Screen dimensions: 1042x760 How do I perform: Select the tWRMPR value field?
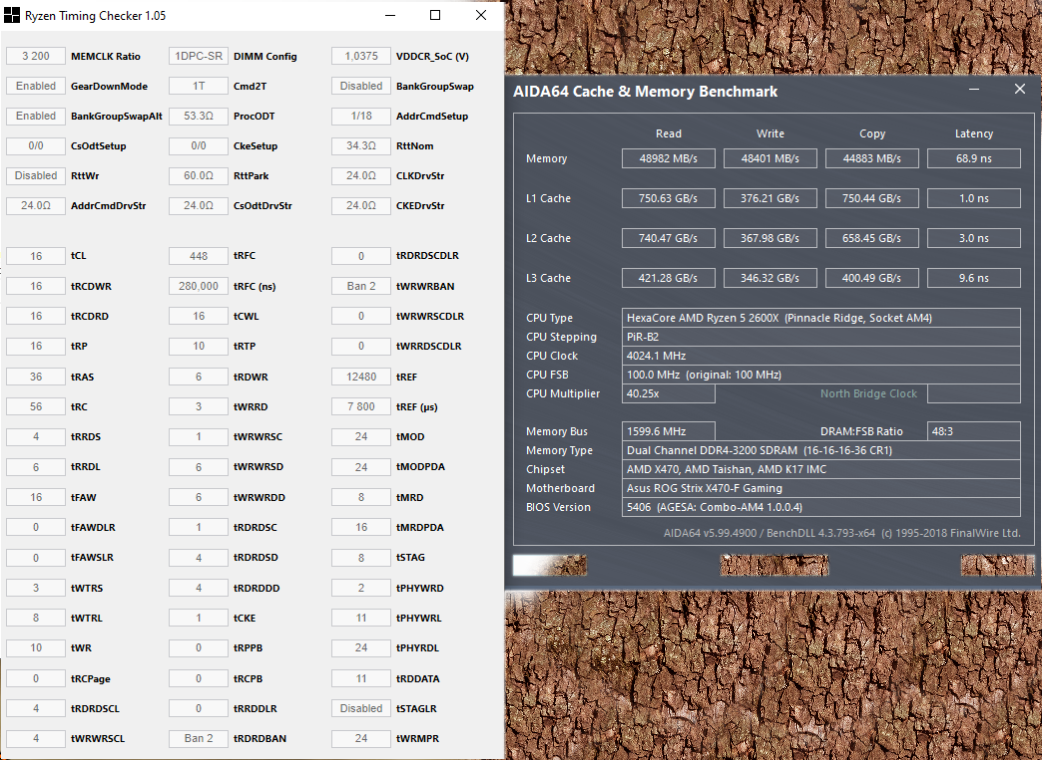361,738
